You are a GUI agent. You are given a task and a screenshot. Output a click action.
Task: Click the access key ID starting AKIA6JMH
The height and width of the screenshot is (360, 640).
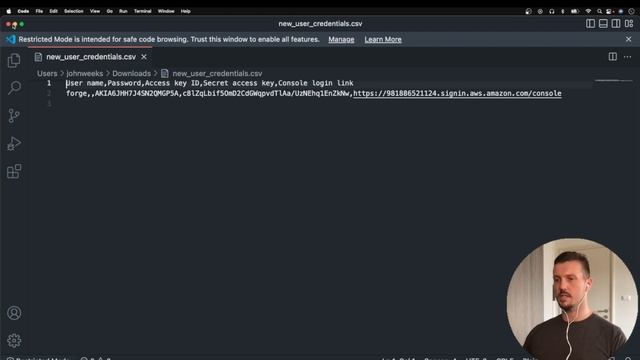(x=137, y=93)
